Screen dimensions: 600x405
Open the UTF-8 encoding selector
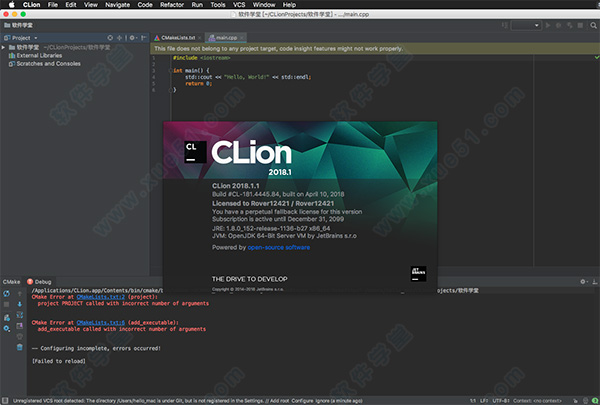coord(501,401)
